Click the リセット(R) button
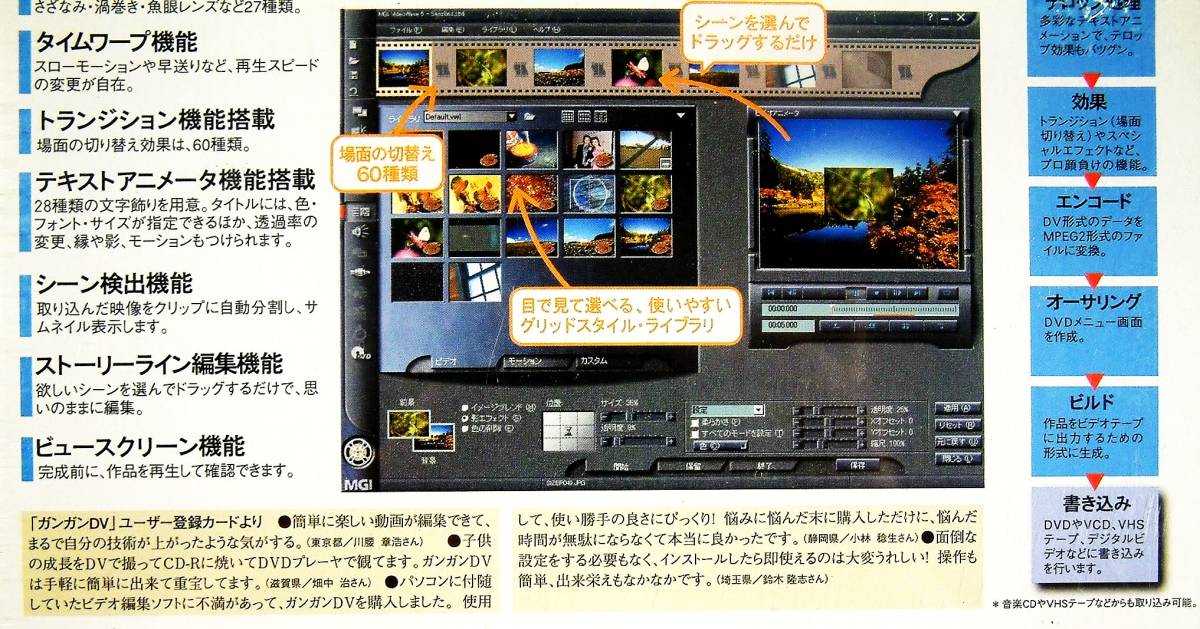This screenshot has height=629, width=1200. [957, 425]
